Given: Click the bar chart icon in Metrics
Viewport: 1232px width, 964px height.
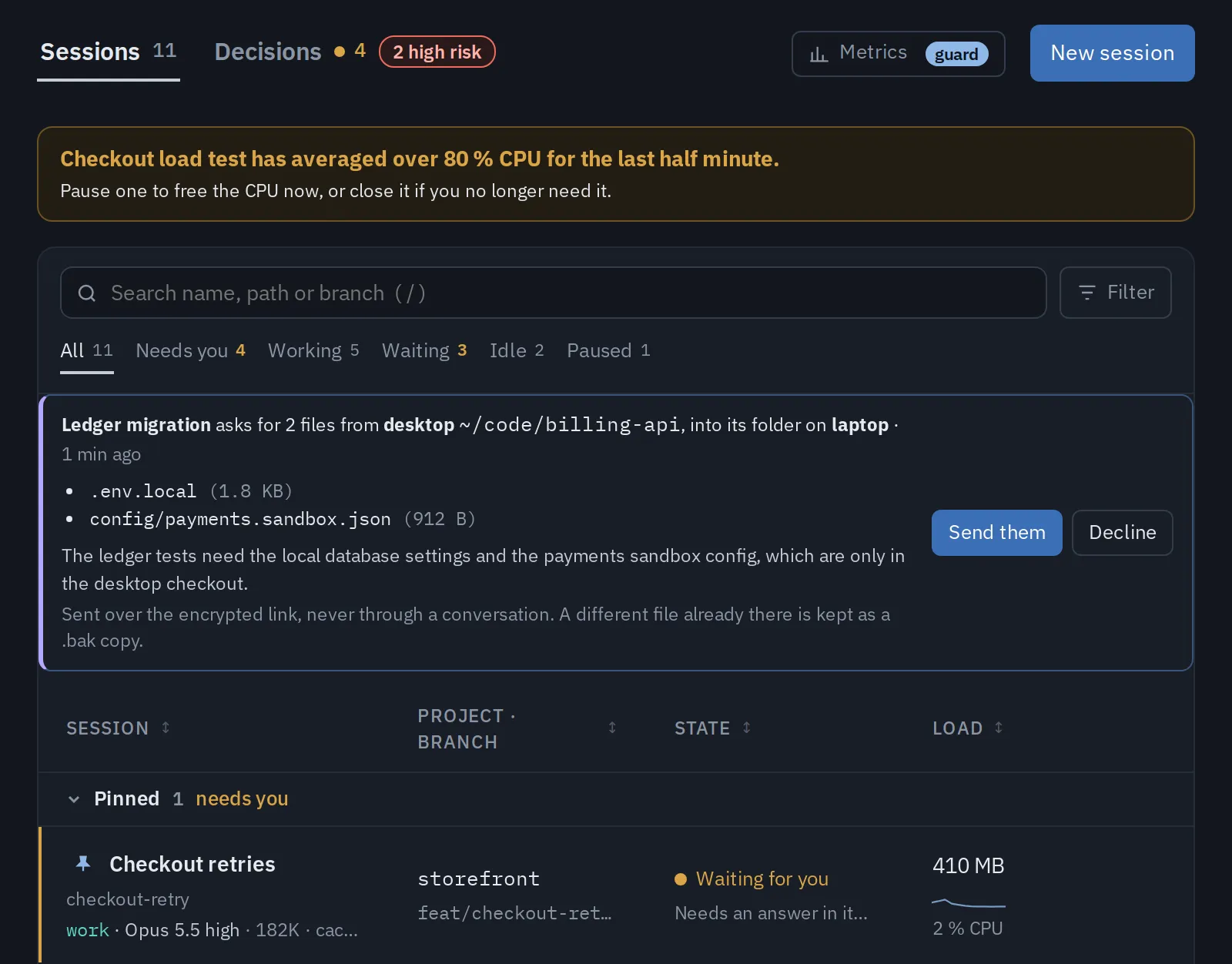Looking at the screenshot, I should point(819,54).
